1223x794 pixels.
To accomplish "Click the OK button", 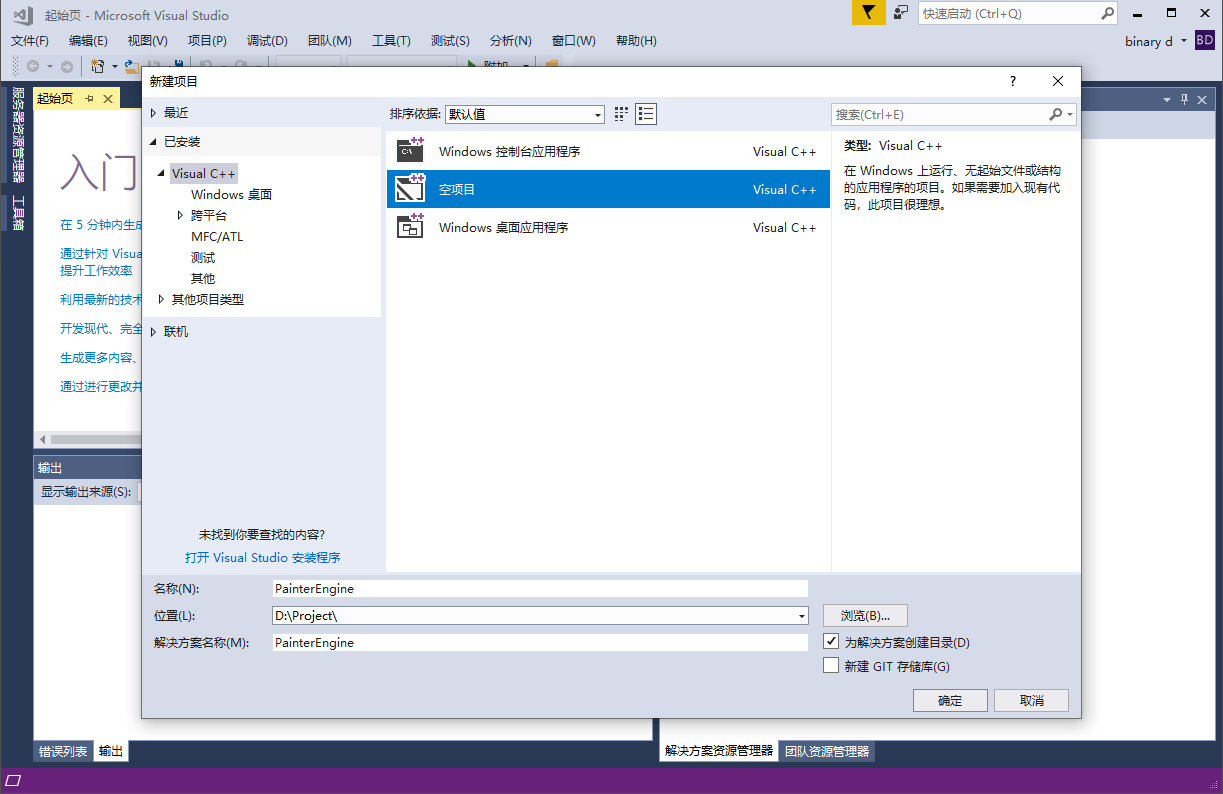I will (x=950, y=700).
